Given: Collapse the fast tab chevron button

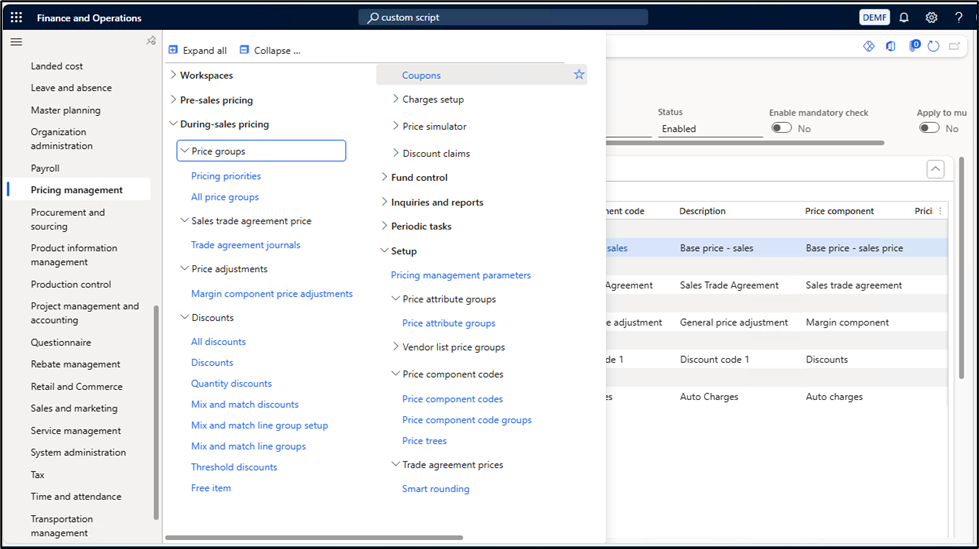Looking at the screenshot, I should pyautogui.click(x=935, y=169).
